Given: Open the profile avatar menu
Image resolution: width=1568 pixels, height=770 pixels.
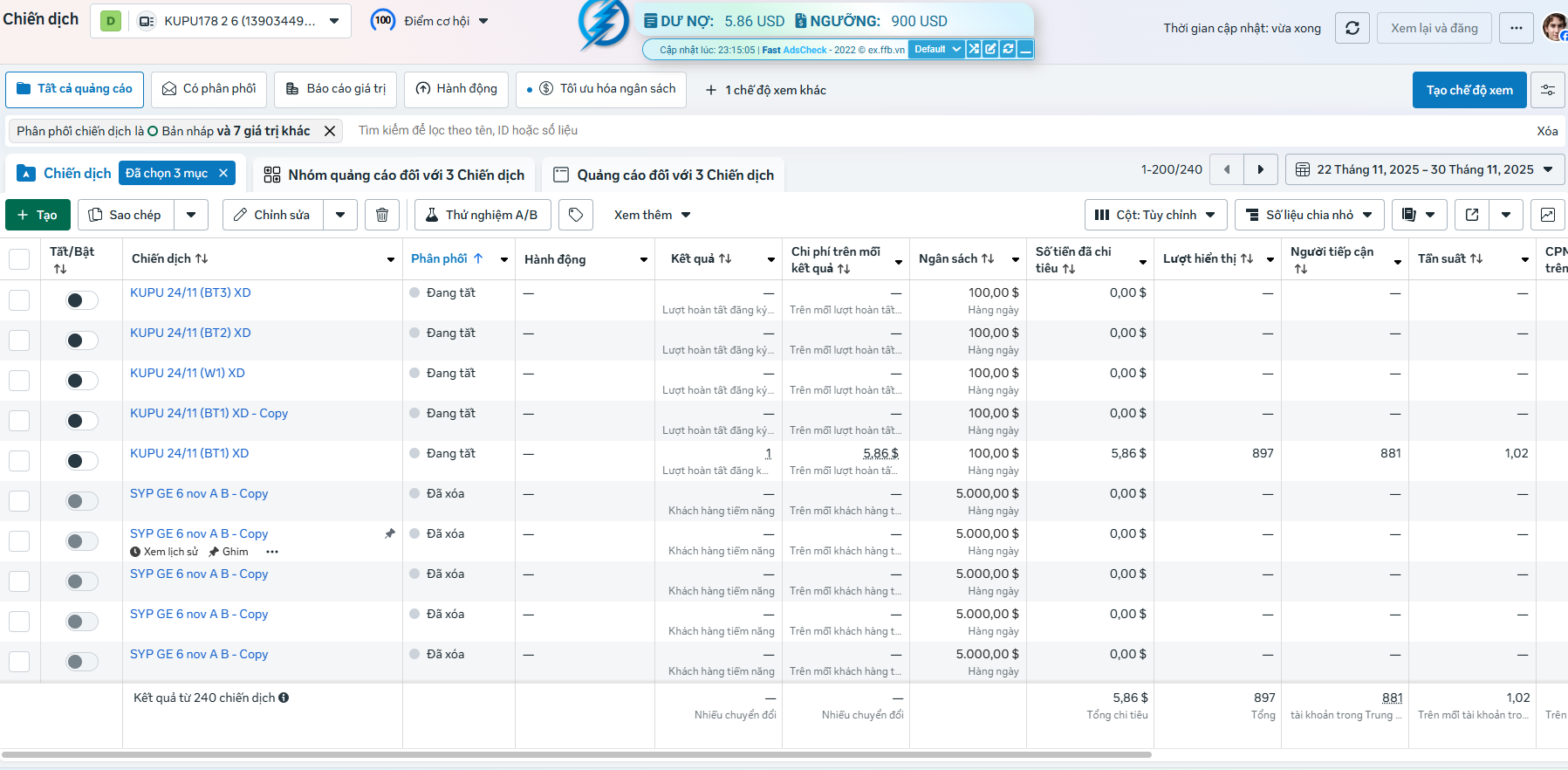Looking at the screenshot, I should click(1555, 27).
